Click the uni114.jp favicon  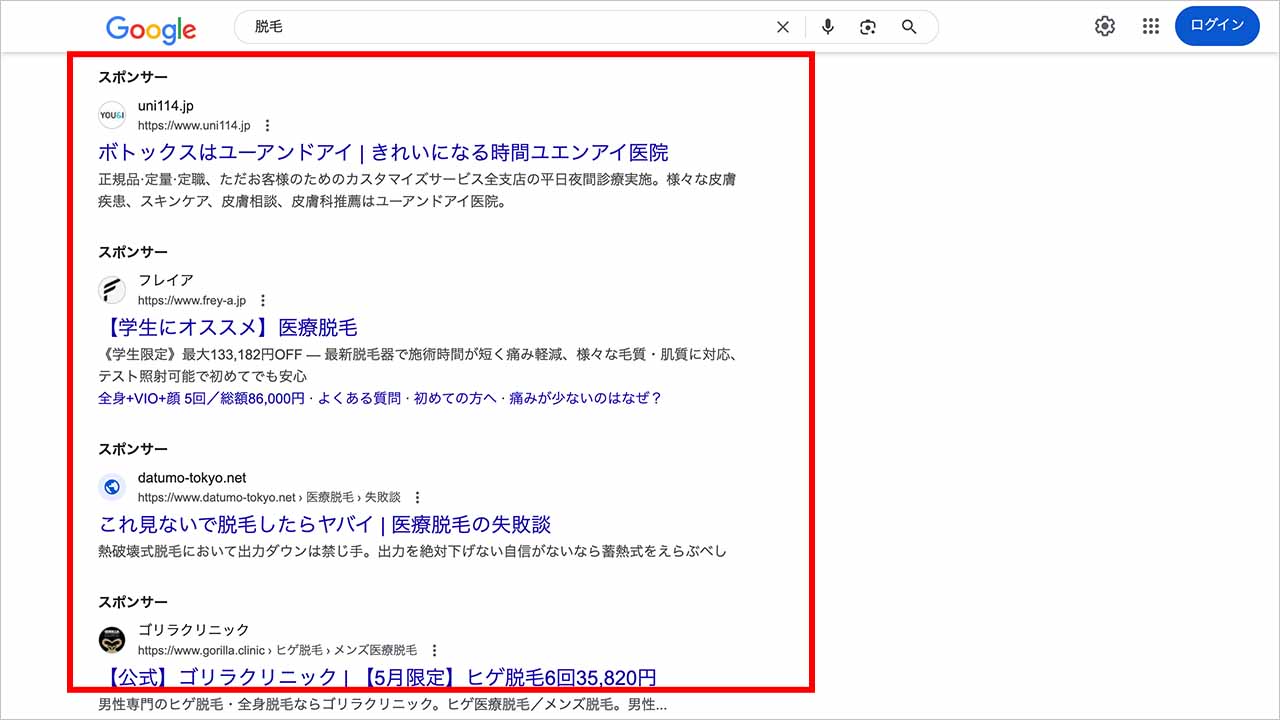tap(112, 115)
